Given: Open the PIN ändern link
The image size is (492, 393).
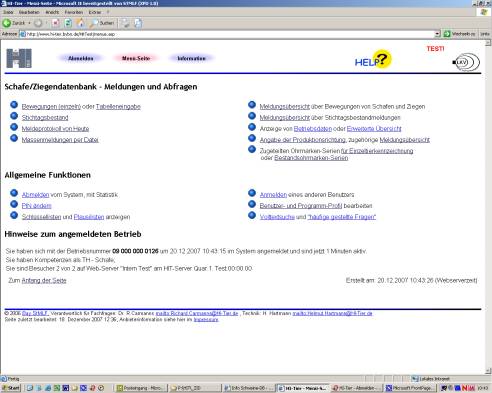Looking at the screenshot, I should 36,206.
